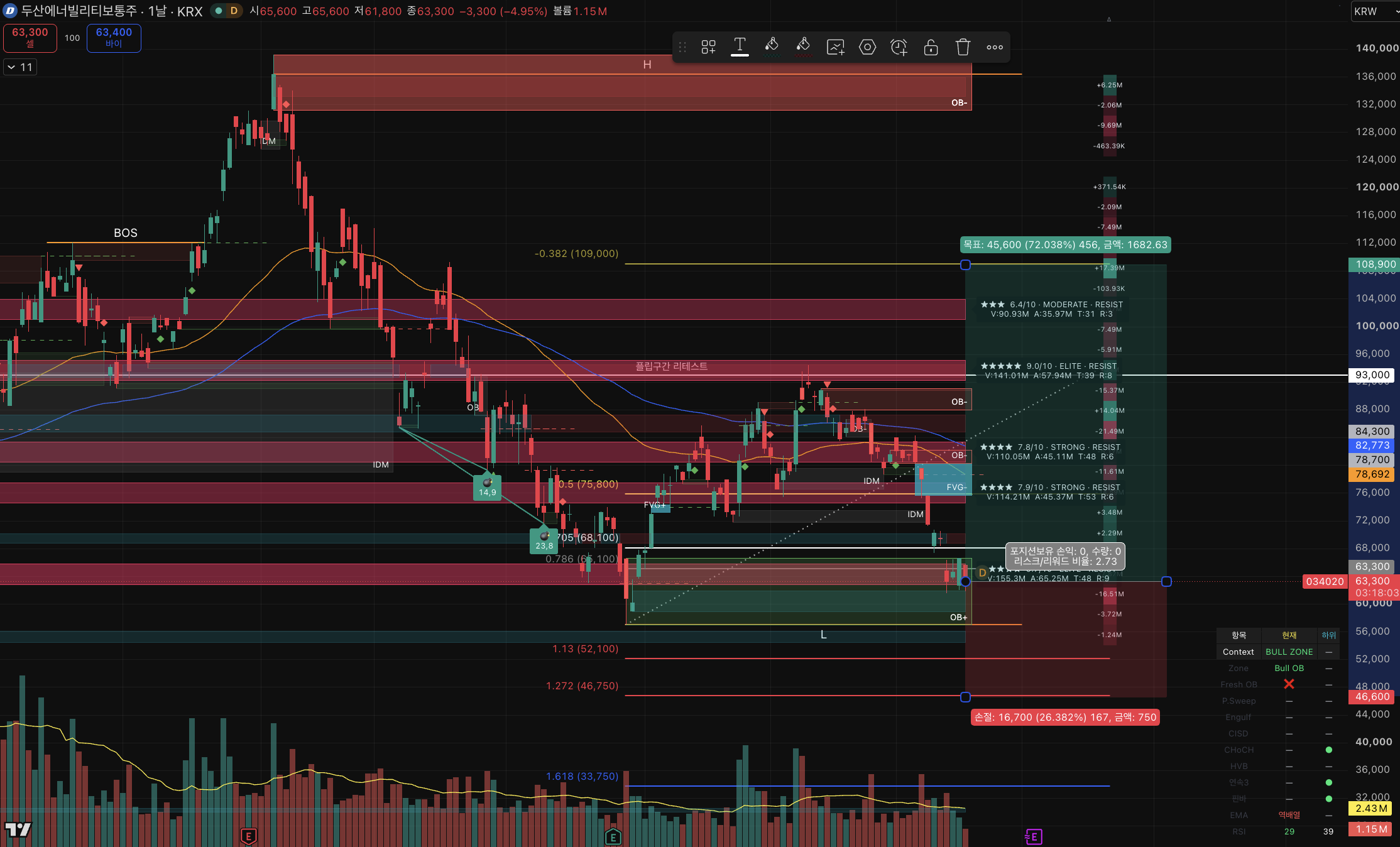Click the purple E future earnings marker
The height and width of the screenshot is (847, 1400).
tap(1033, 836)
